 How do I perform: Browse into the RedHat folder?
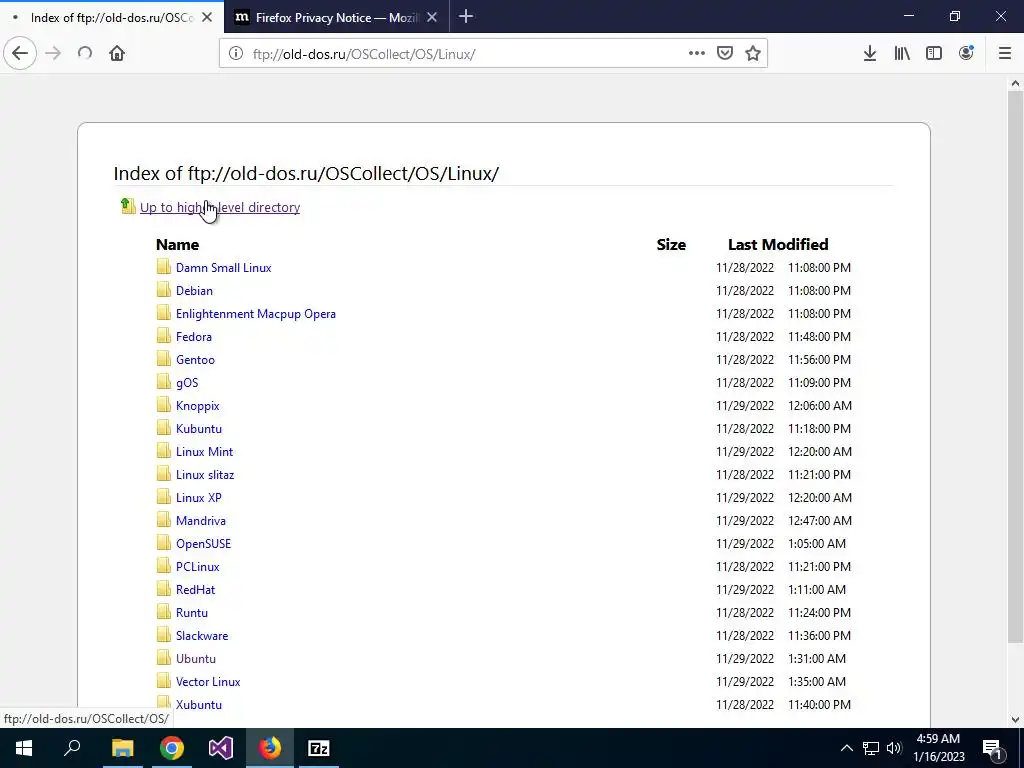coord(195,589)
